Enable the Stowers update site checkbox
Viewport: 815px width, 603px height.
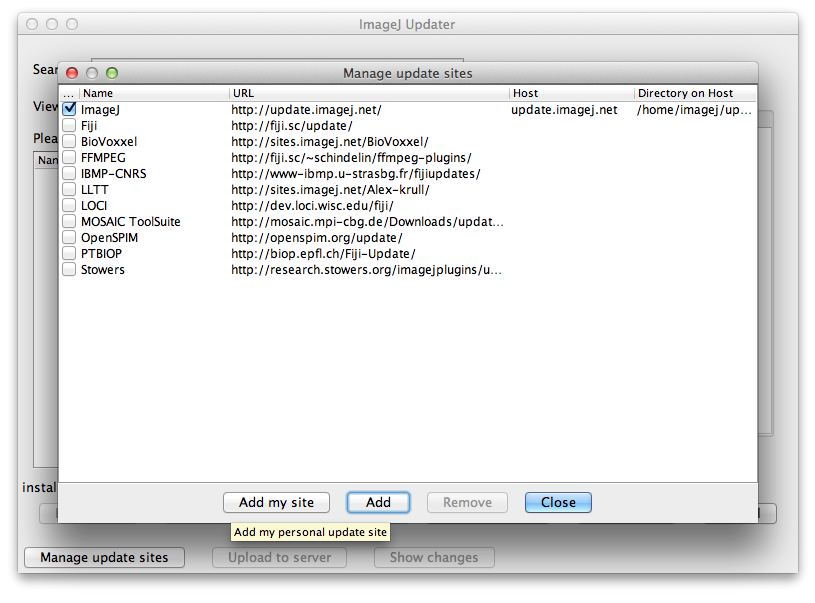(x=69, y=269)
